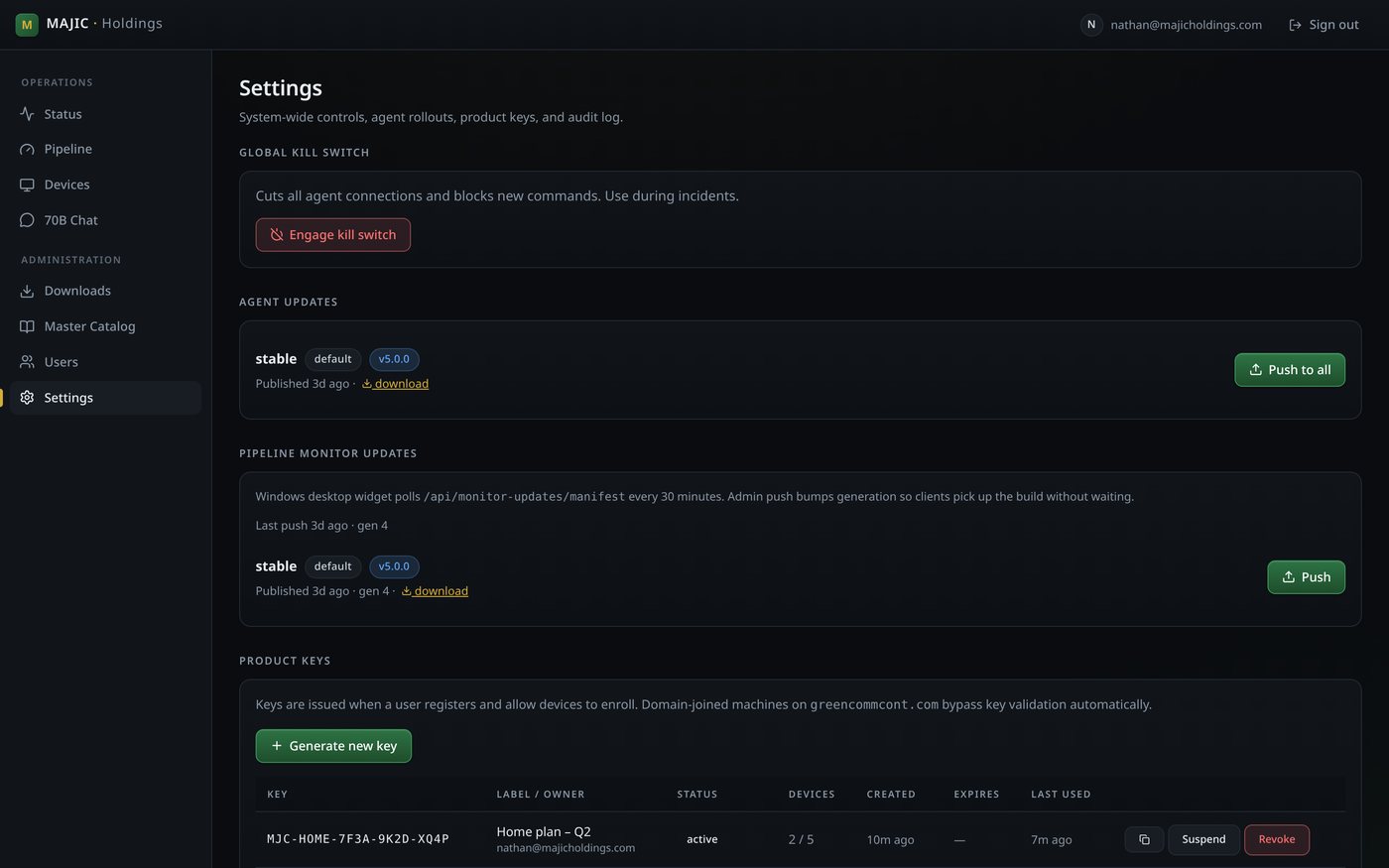
Task: Navigate to Downloads
Action: 105,291
